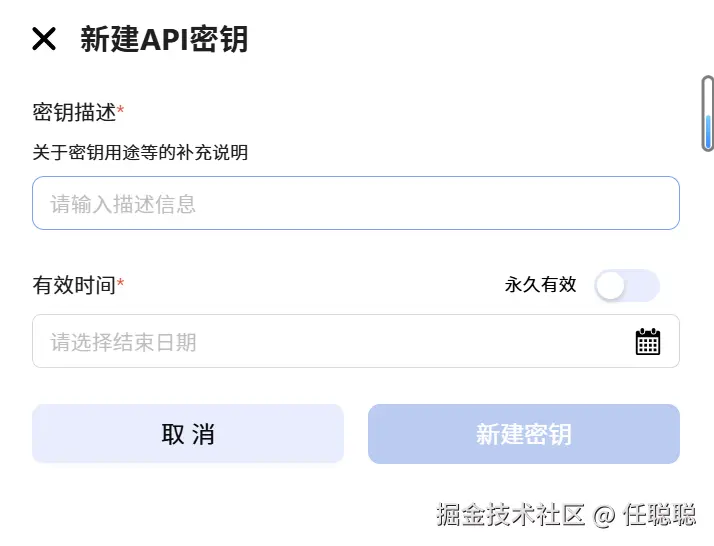714x546 pixels.
Task: Enable the 永久有效 toggle switch
Action: tap(626, 285)
